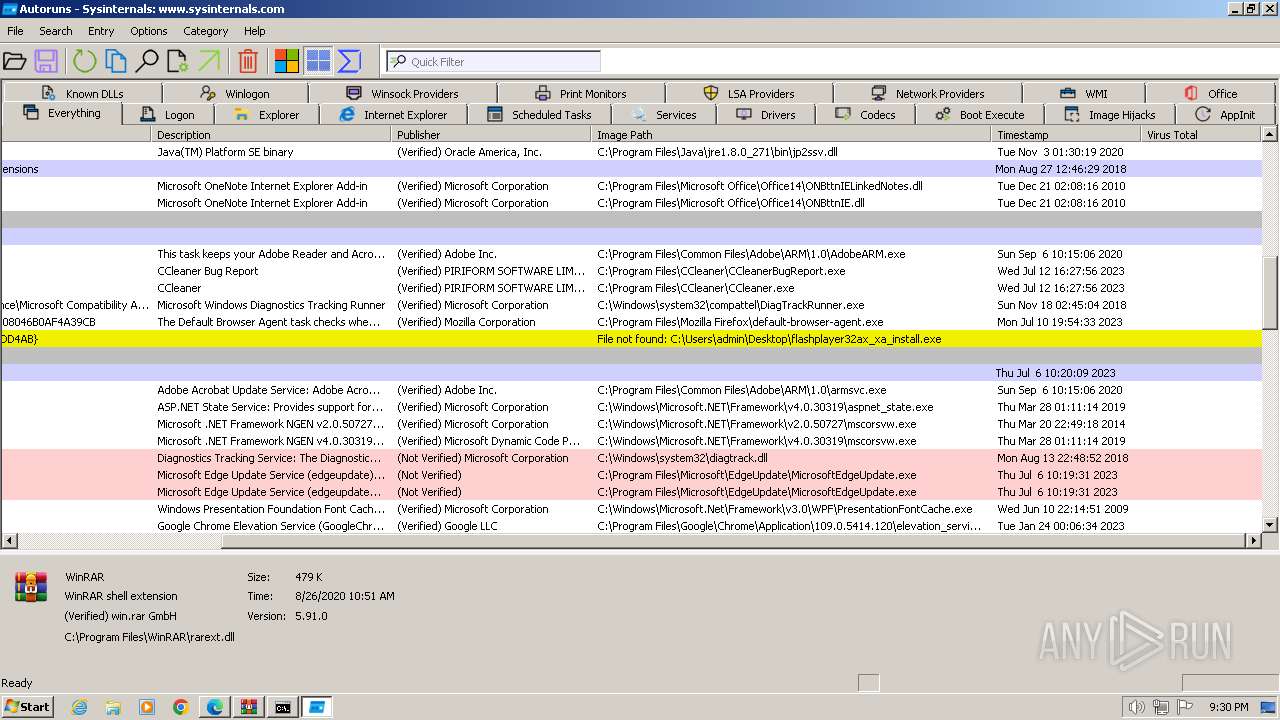Switch to the Print Monitors tab
Image resolution: width=1280 pixels, height=720 pixels.
click(580, 93)
